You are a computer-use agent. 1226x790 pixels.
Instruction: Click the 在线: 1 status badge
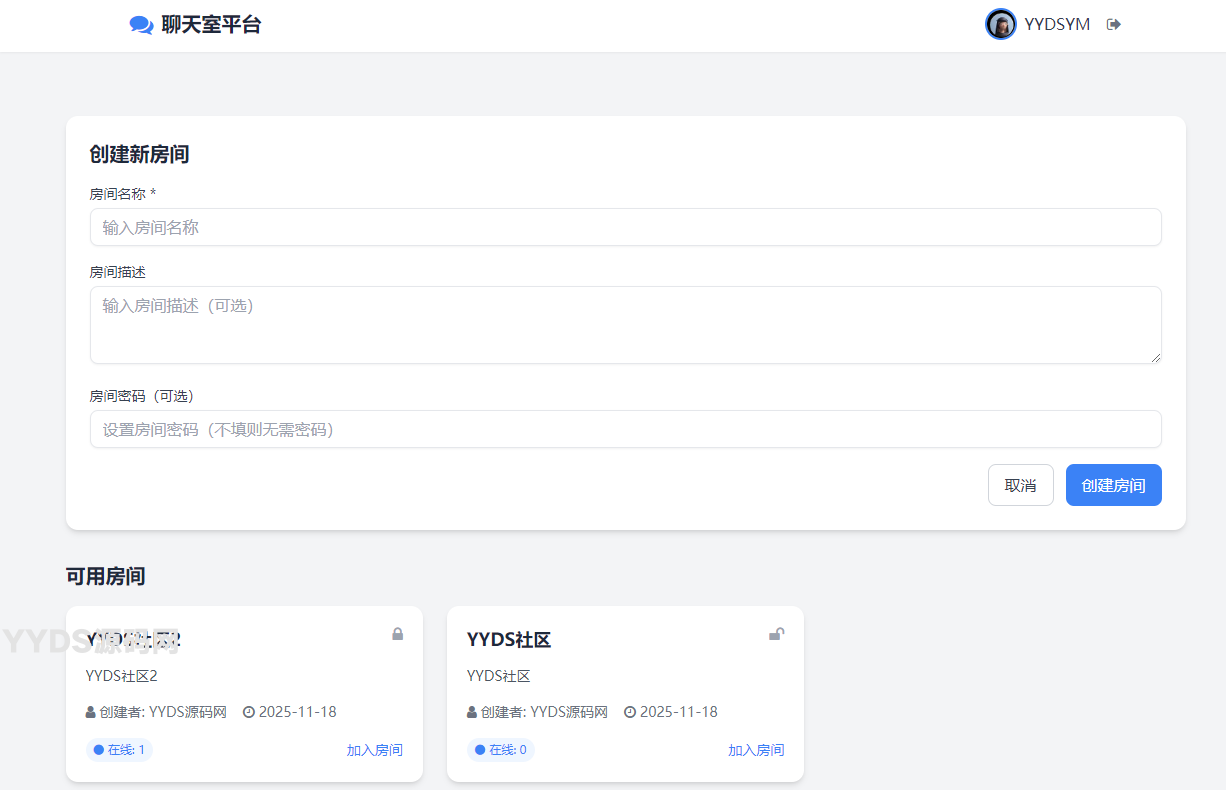coord(119,749)
